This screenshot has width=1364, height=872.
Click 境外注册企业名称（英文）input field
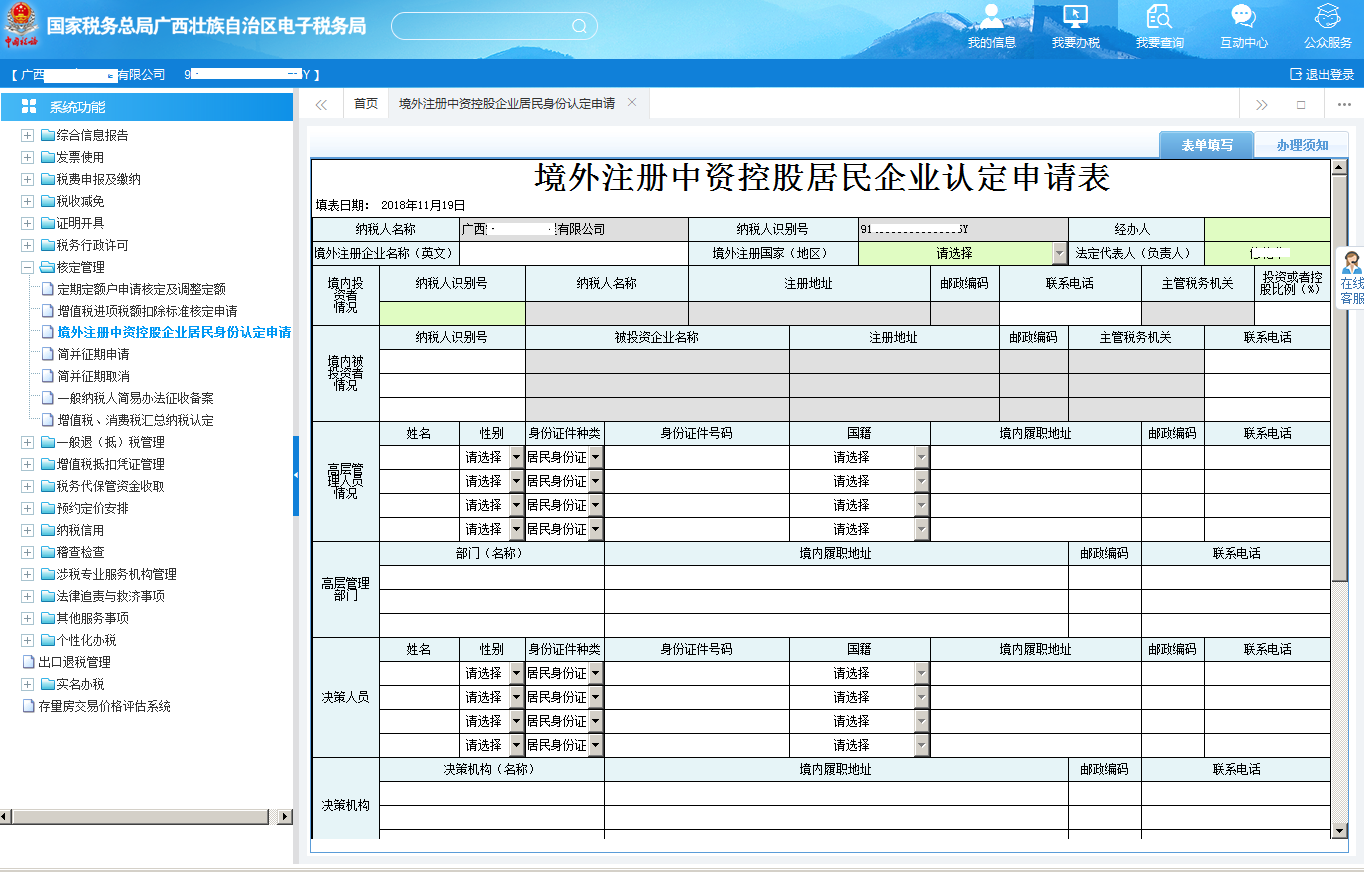point(573,253)
